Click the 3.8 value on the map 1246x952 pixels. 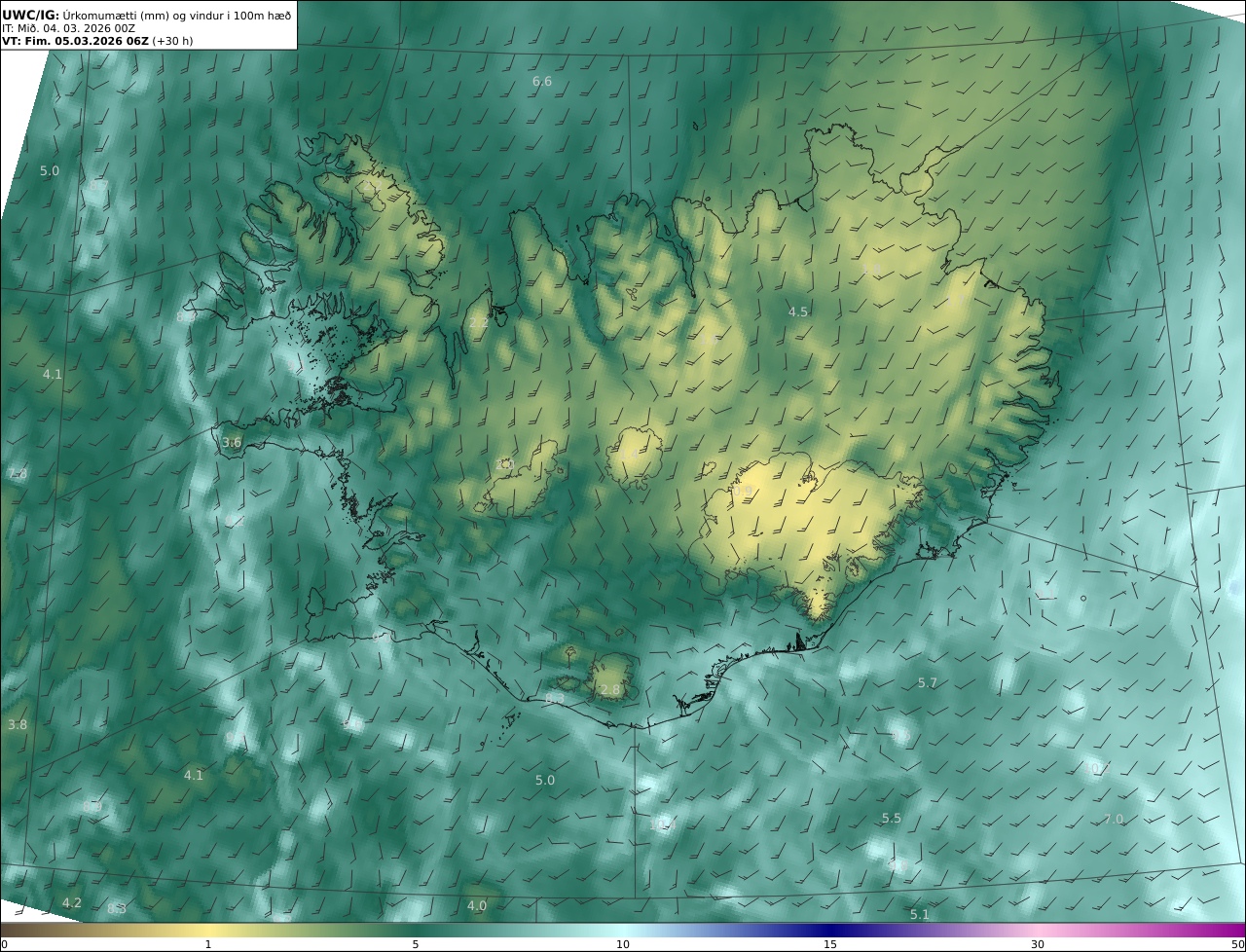click(x=18, y=725)
